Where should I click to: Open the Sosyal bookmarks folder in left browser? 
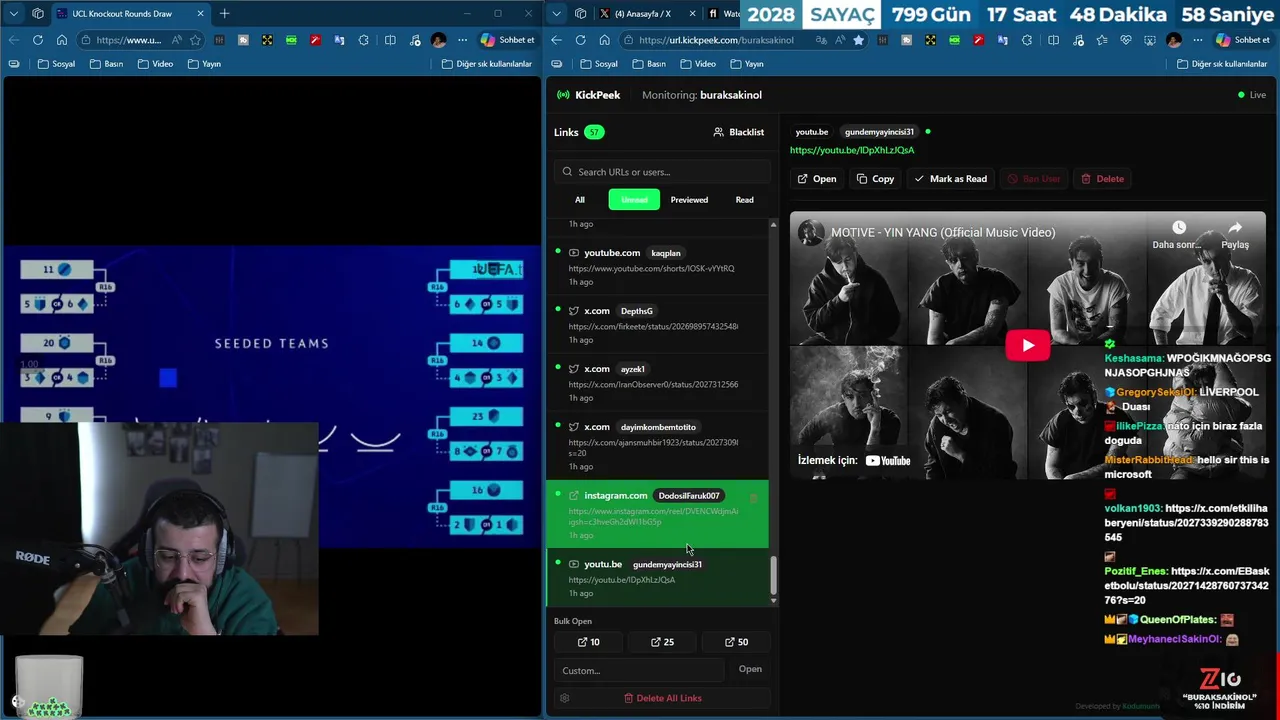click(x=56, y=64)
